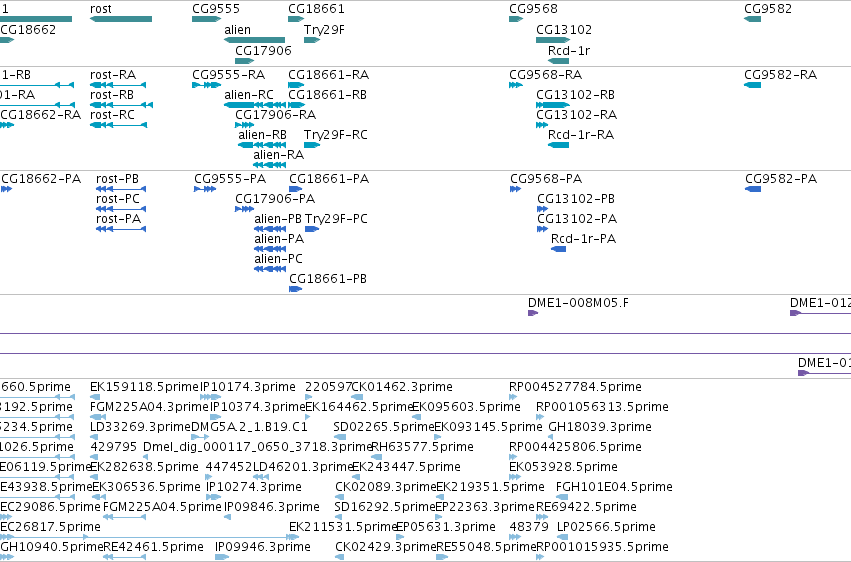Click the 'alien-PB' protein label
Screen dimensions: 851x562
pyautogui.click(x=278, y=219)
